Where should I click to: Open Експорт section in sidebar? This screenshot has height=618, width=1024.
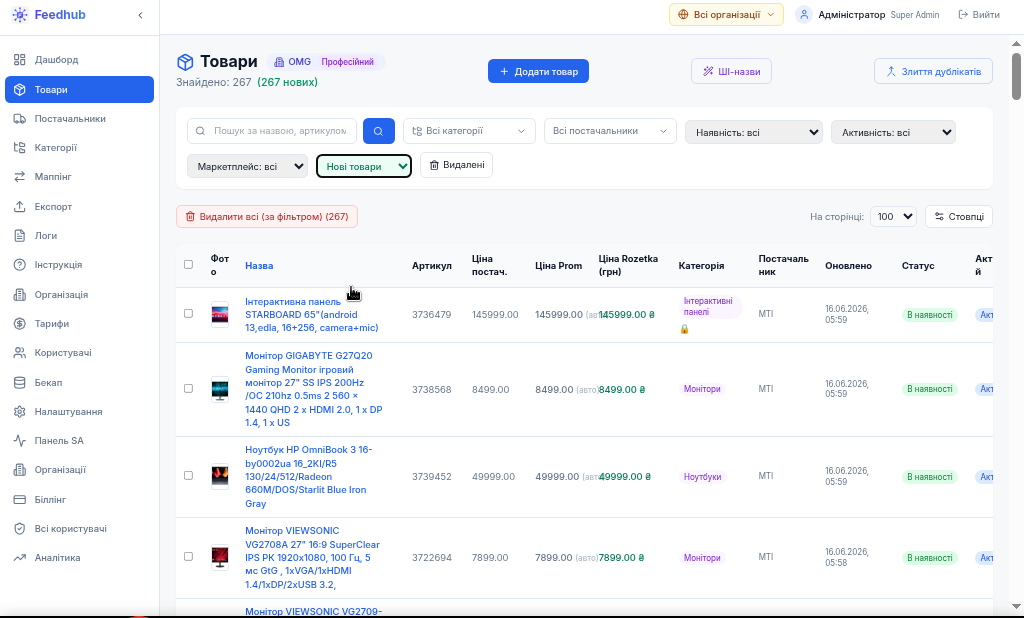tap(79, 206)
